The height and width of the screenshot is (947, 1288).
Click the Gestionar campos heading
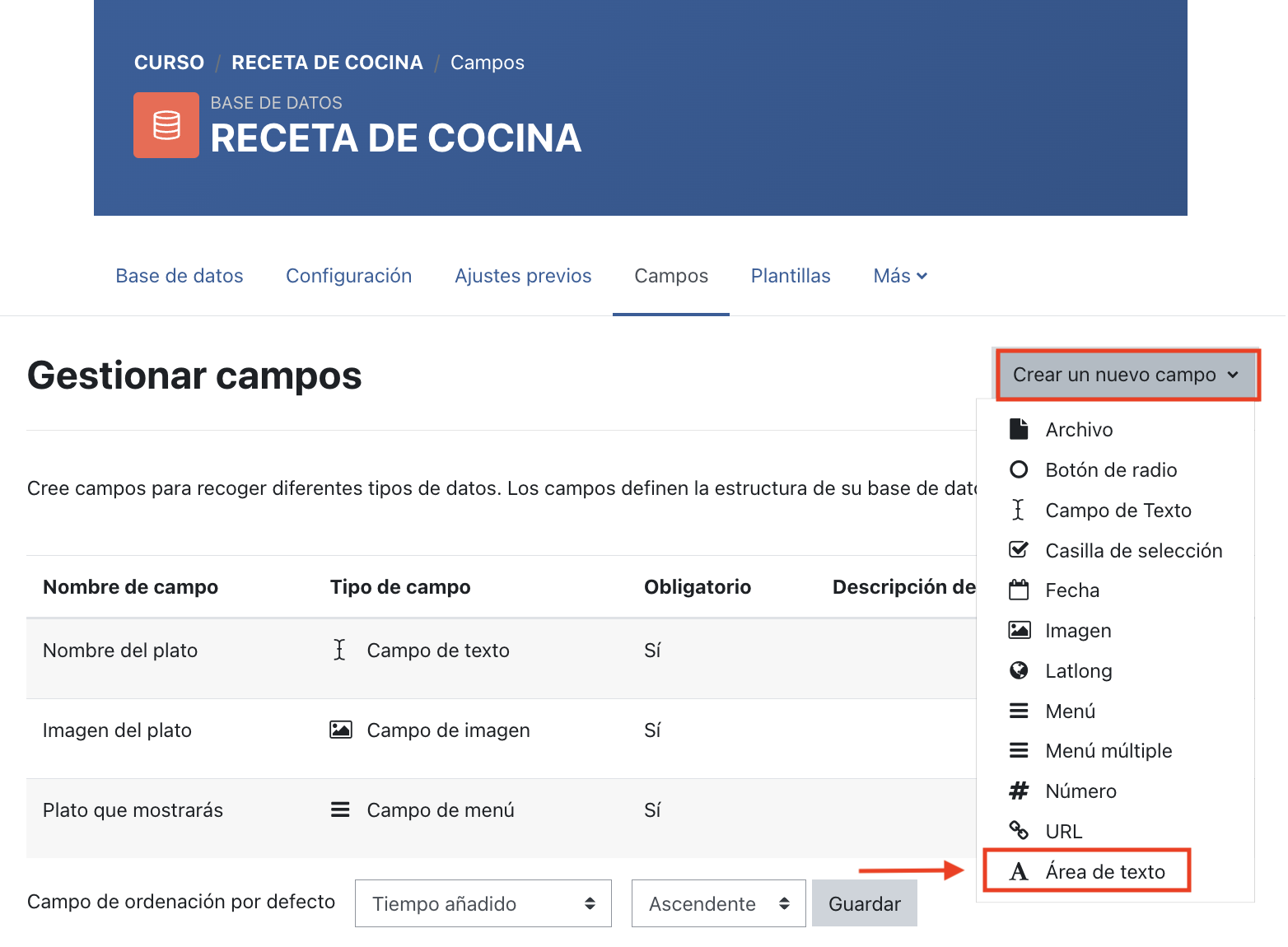tap(194, 376)
